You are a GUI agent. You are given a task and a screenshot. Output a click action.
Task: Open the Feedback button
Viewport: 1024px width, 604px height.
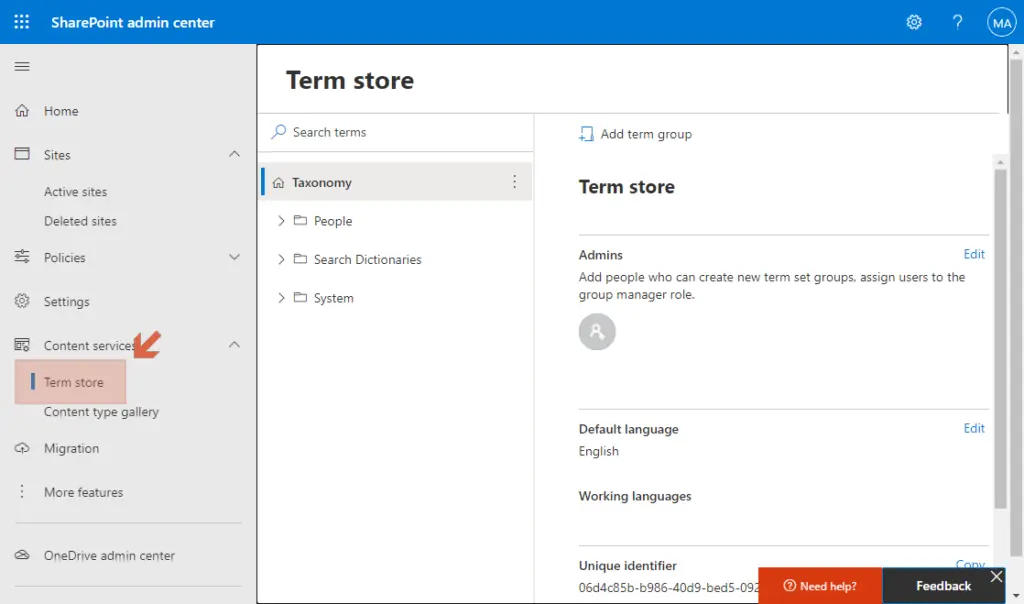pyautogui.click(x=943, y=586)
